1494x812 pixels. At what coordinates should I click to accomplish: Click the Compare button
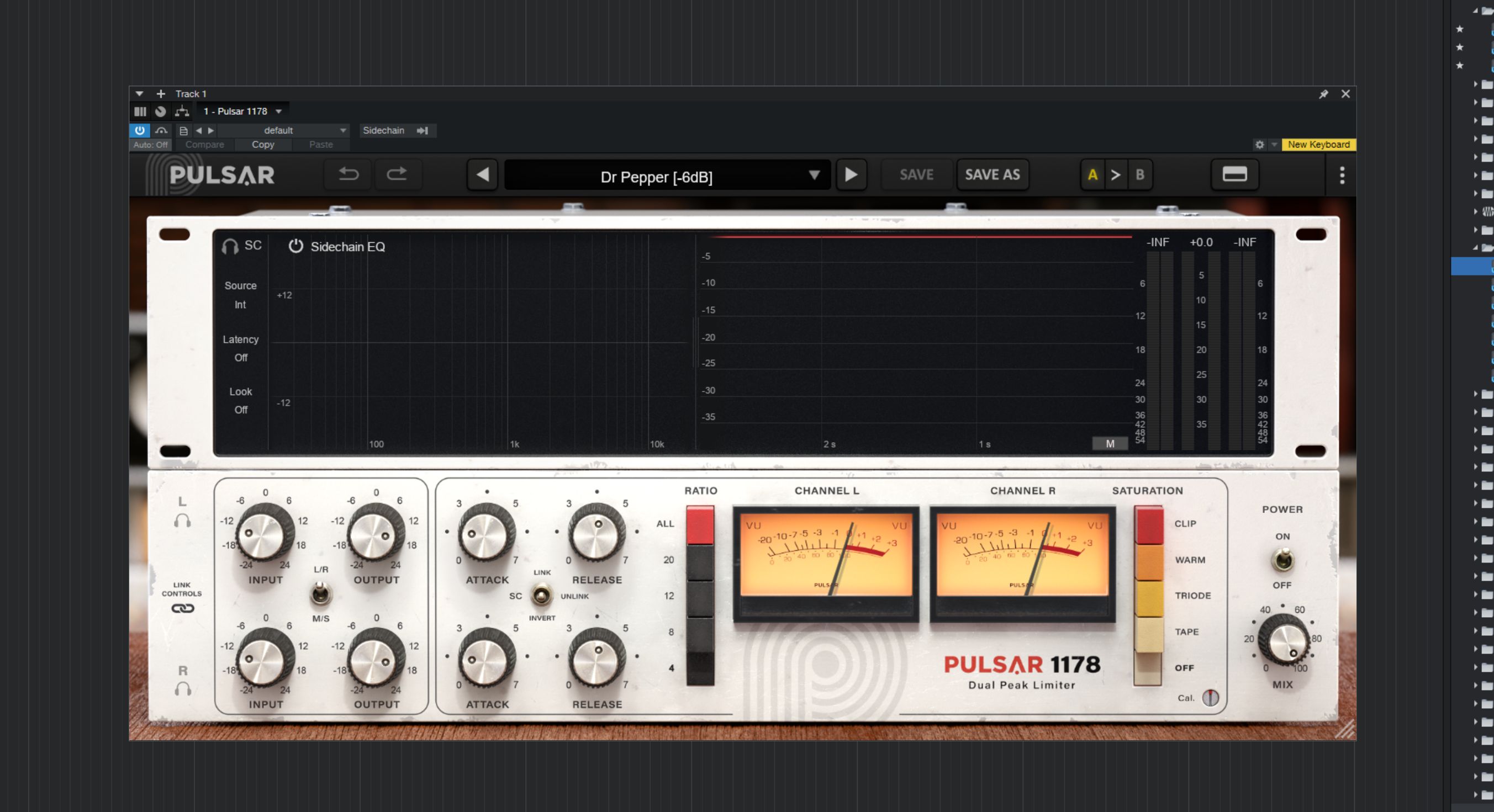(x=205, y=145)
